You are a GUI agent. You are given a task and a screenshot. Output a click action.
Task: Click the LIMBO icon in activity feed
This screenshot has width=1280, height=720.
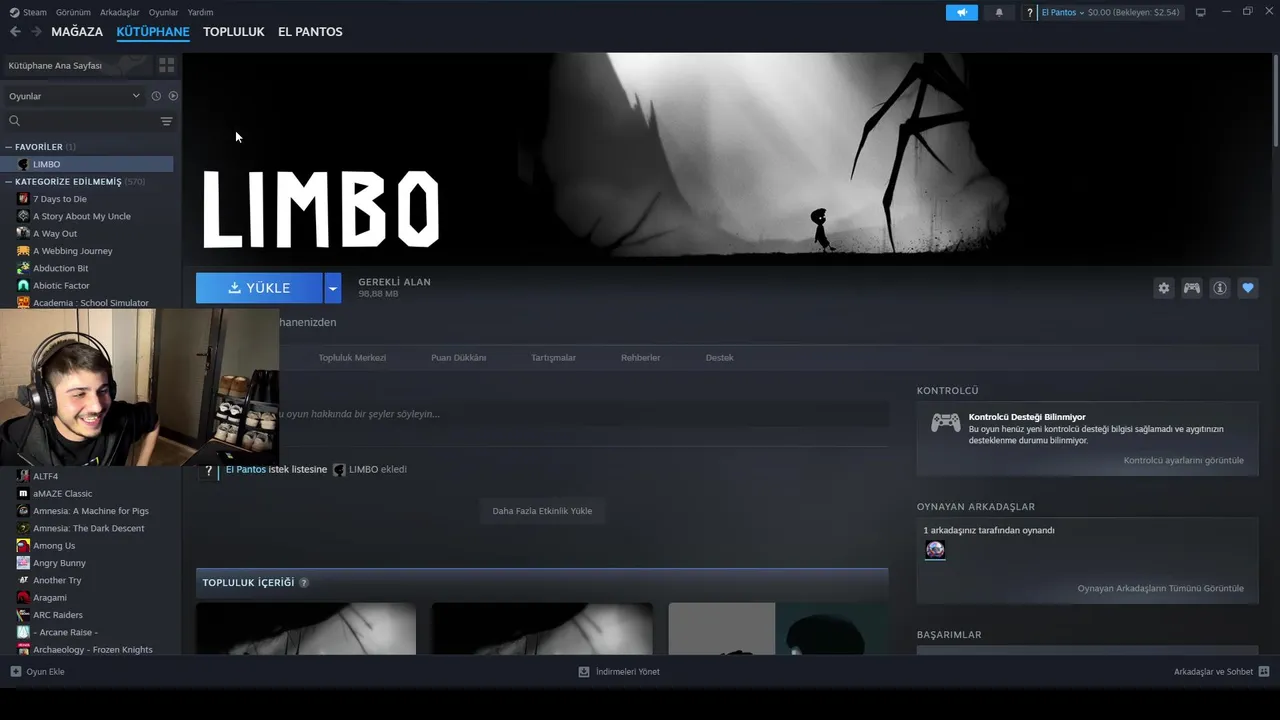click(339, 470)
